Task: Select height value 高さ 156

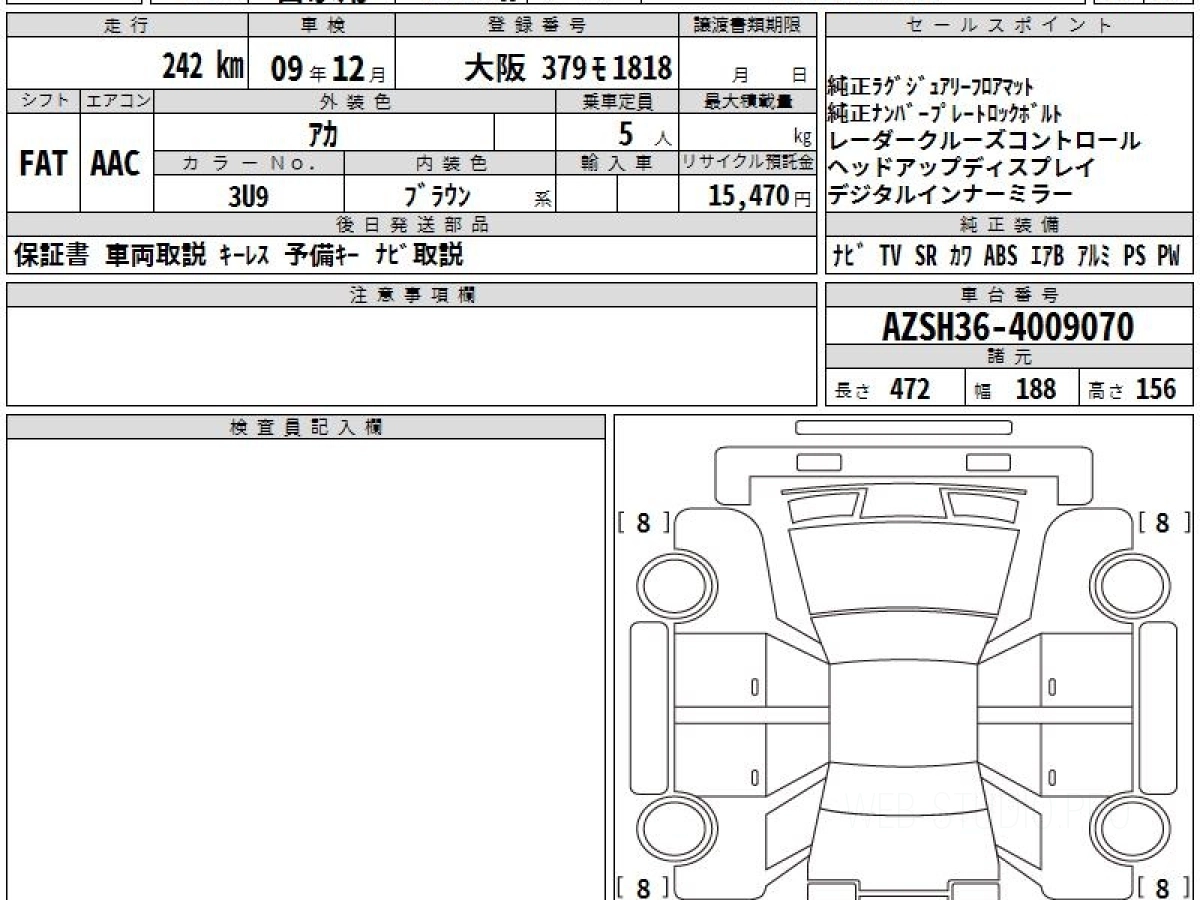Action: 1132,389
